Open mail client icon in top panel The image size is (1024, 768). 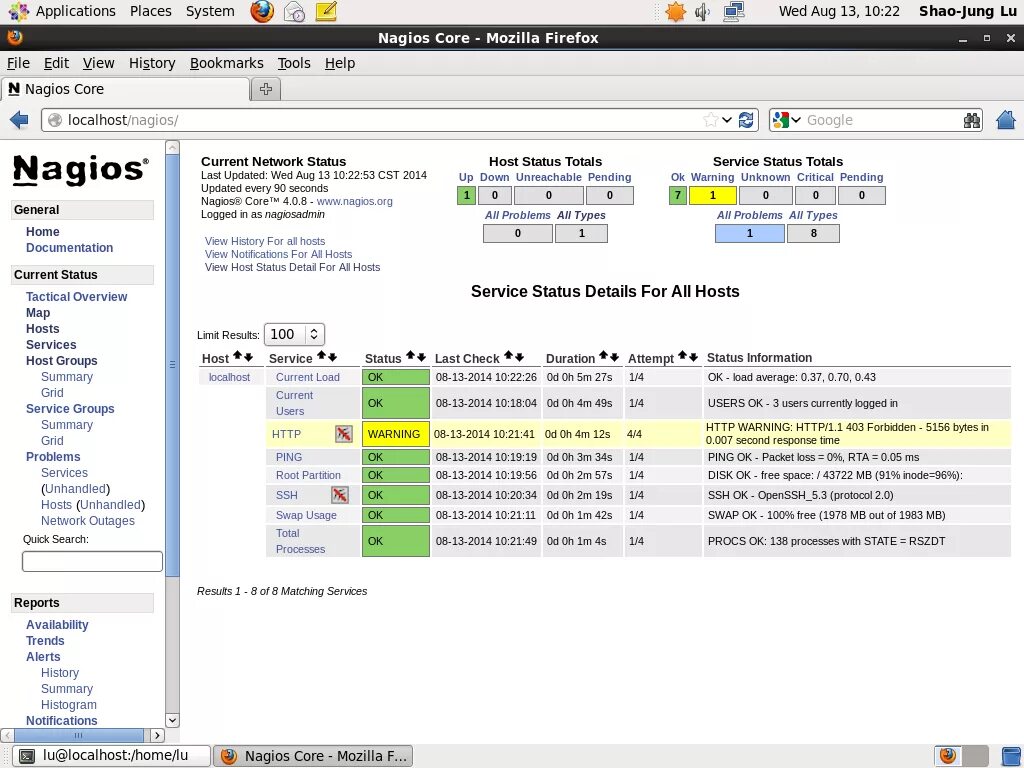pos(295,11)
